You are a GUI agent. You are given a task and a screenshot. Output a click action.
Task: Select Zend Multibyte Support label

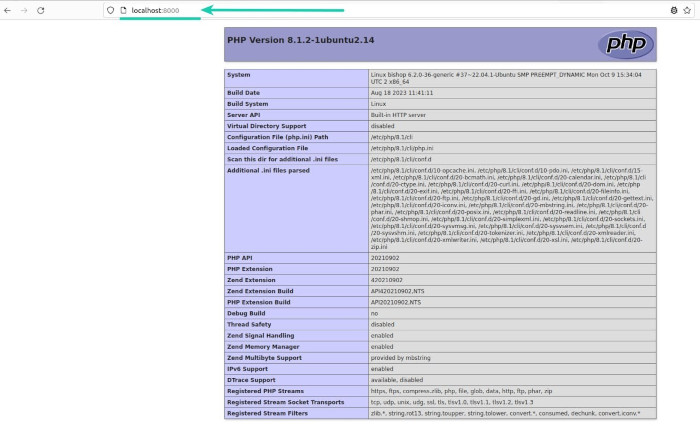[264, 358]
